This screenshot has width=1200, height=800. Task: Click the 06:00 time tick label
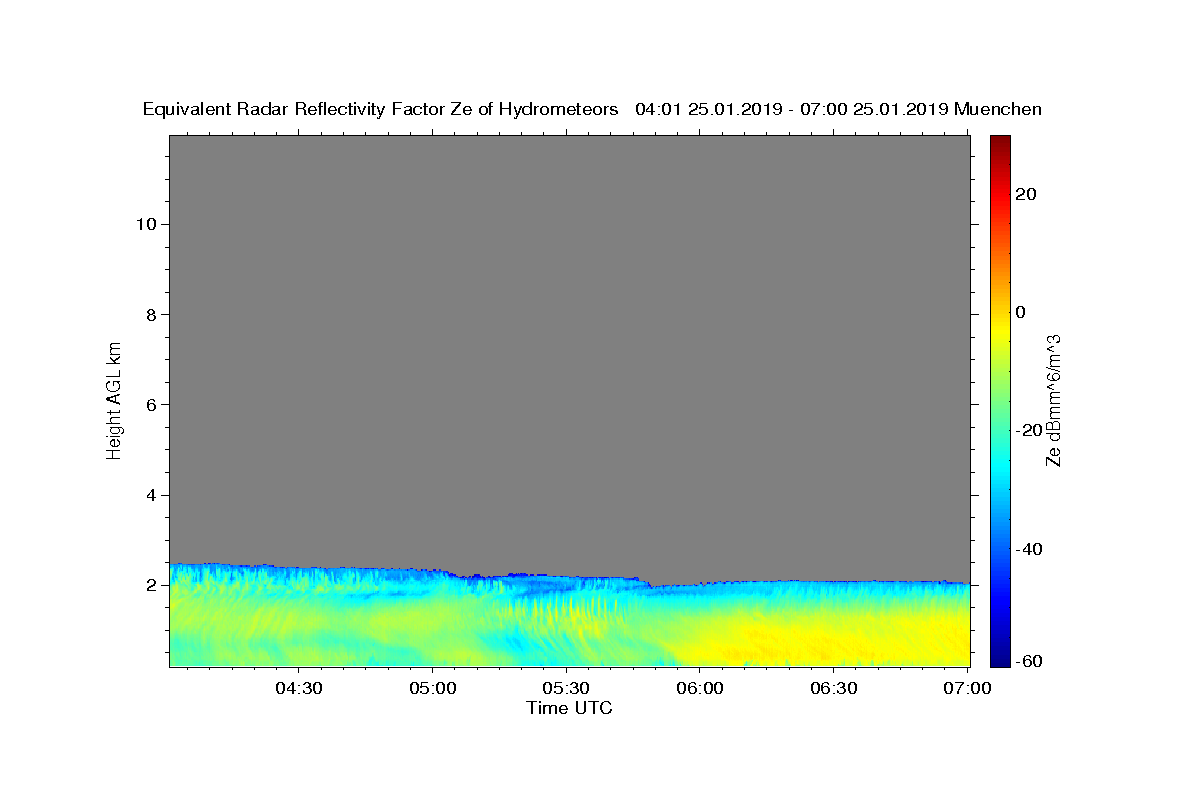click(699, 688)
